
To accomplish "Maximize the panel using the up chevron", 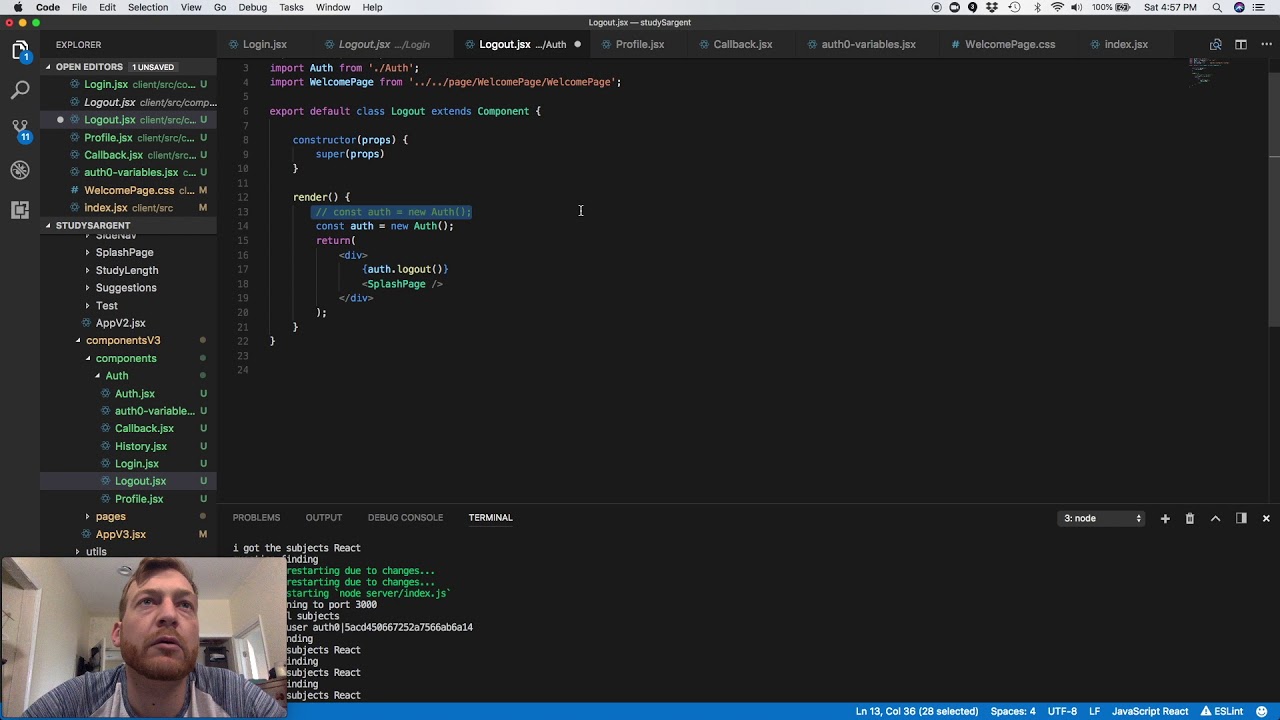I will pyautogui.click(x=1215, y=518).
